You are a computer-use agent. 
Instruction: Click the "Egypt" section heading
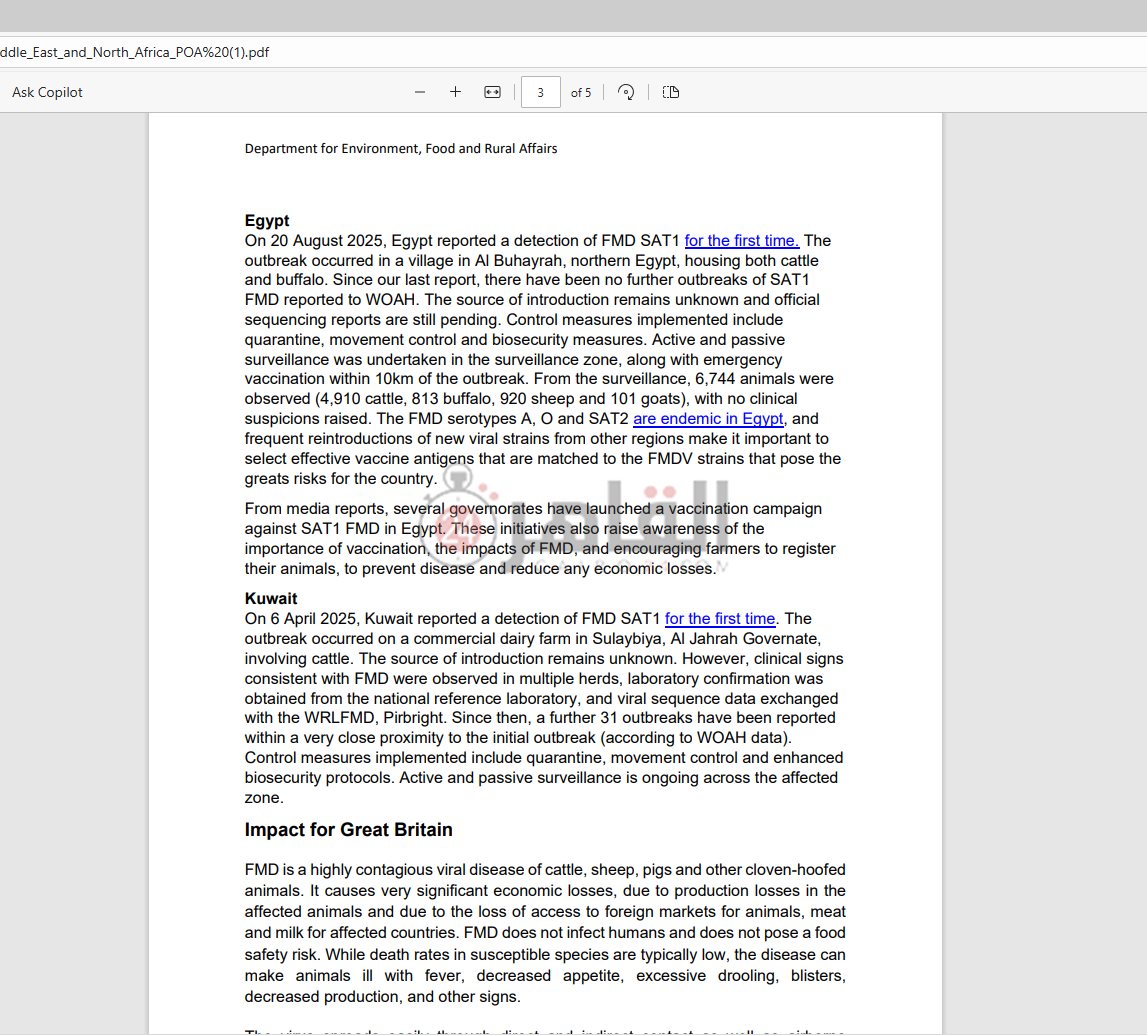pyautogui.click(x=267, y=220)
